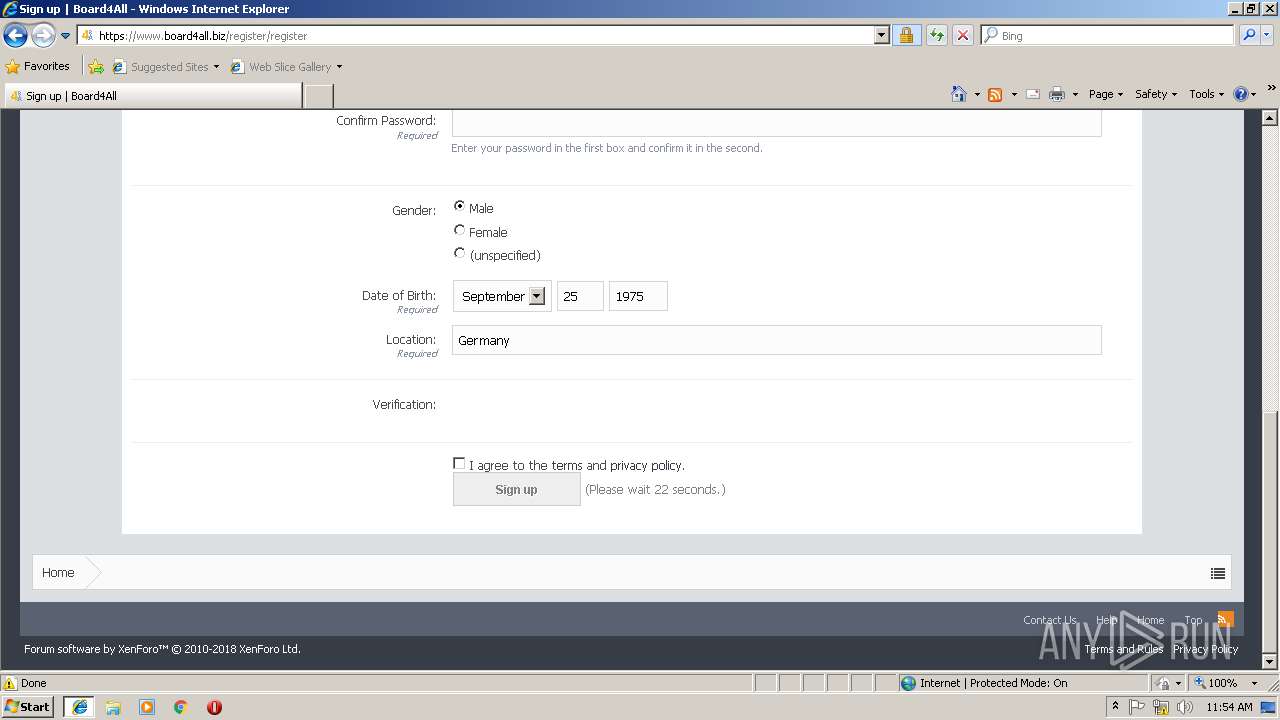Go to browser home page icon

click(x=959, y=94)
